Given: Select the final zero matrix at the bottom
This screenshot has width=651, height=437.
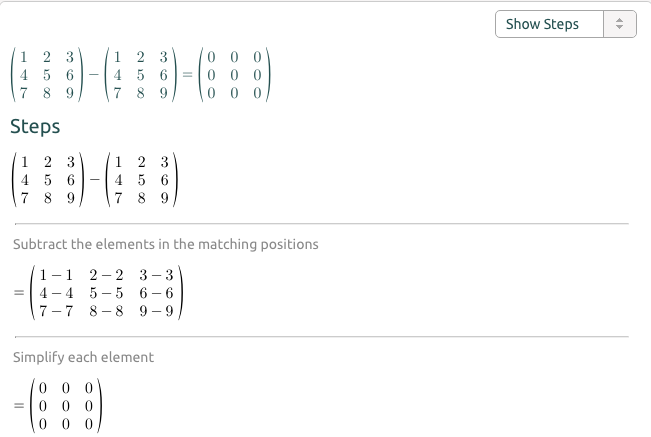Looking at the screenshot, I should coord(66,406).
